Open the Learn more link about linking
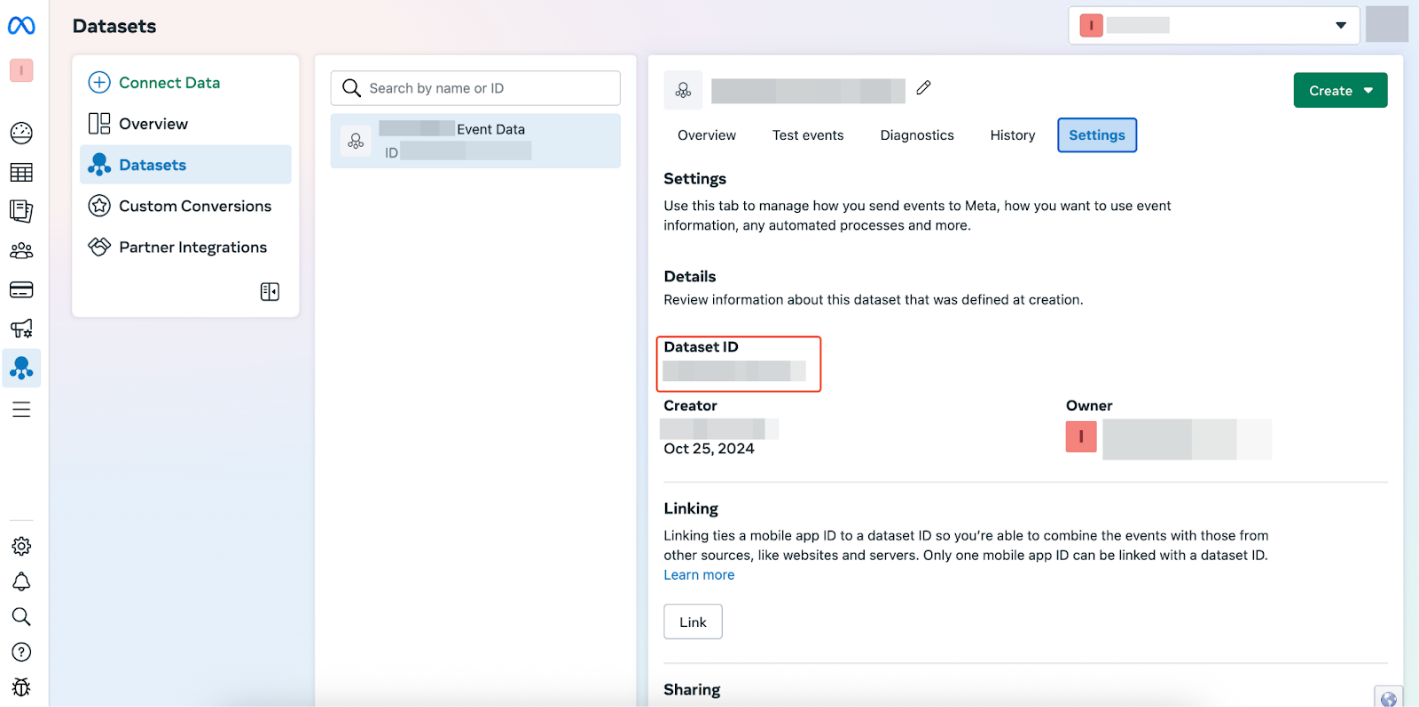The image size is (1419, 707). coord(698,574)
